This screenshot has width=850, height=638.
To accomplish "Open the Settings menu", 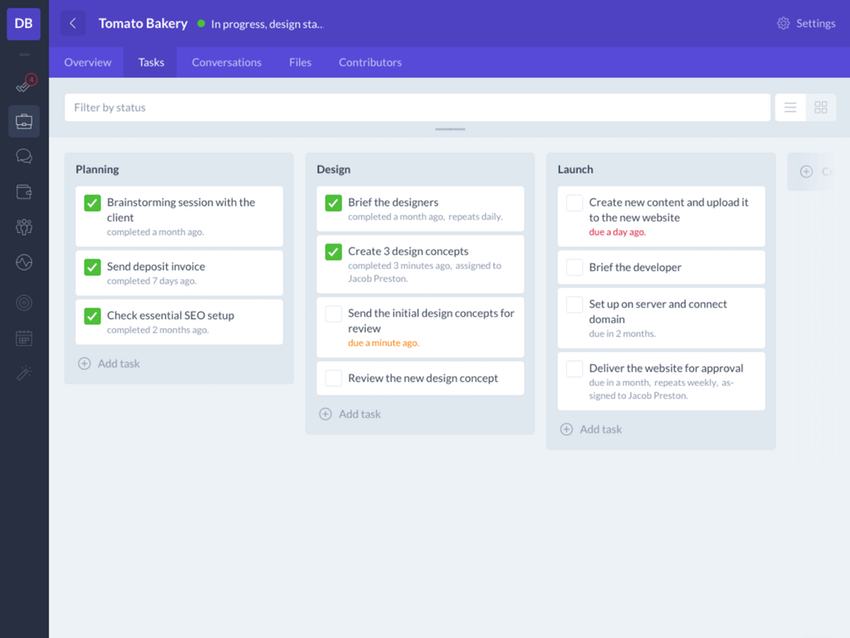I will (806, 23).
